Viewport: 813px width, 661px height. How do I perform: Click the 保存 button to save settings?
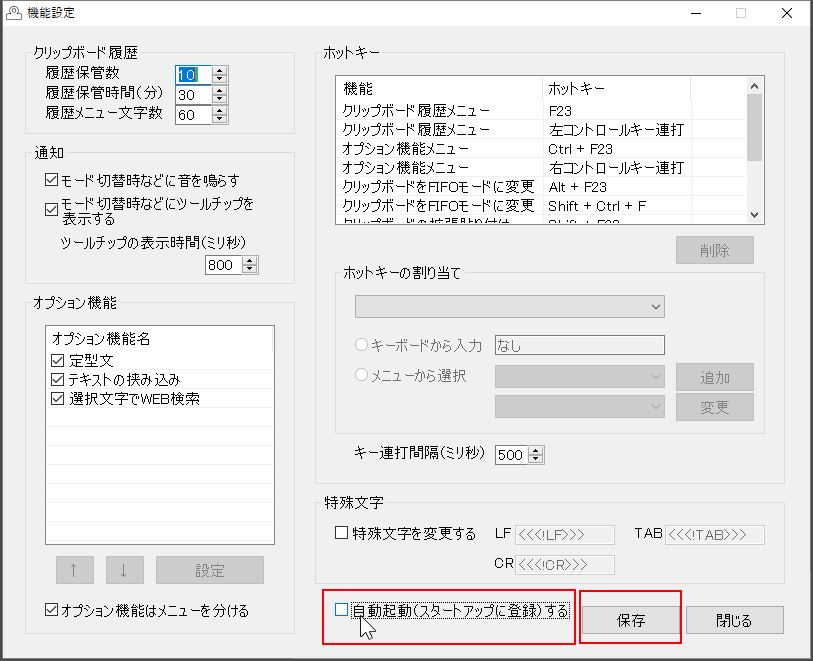pyautogui.click(x=630, y=620)
